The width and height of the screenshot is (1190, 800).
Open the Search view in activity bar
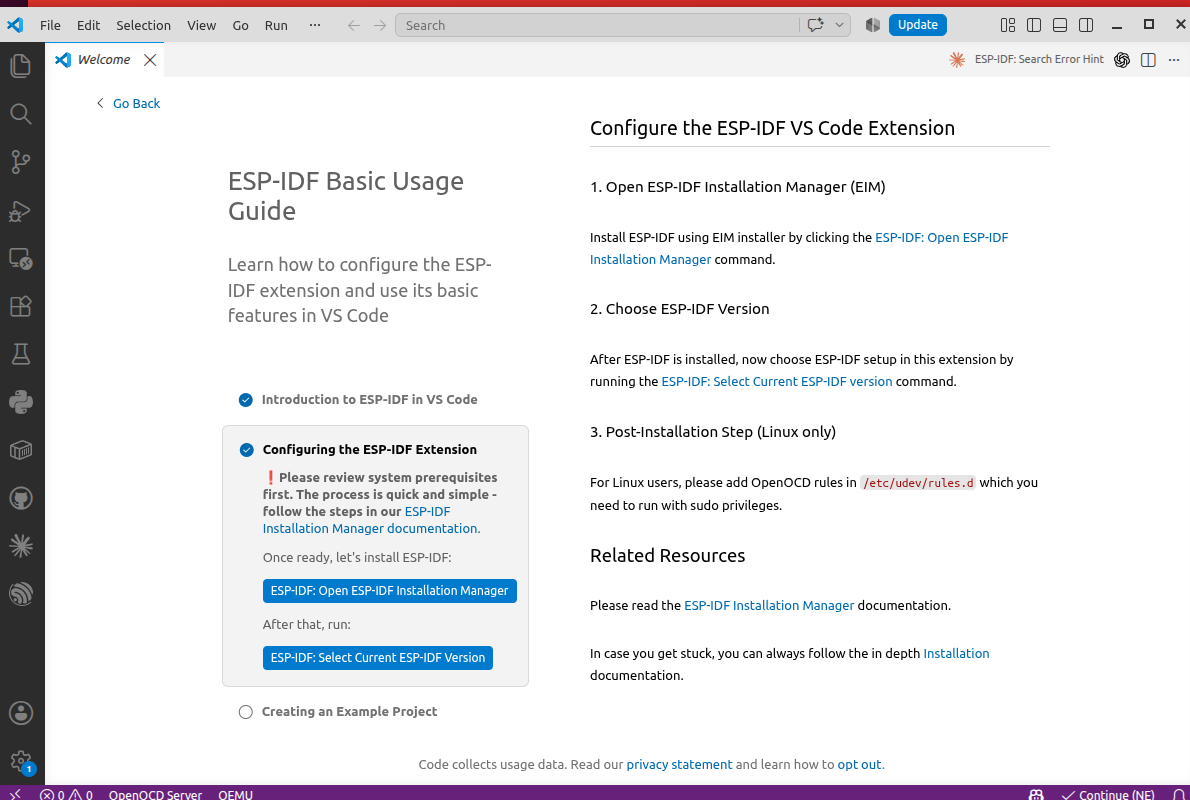coord(20,114)
